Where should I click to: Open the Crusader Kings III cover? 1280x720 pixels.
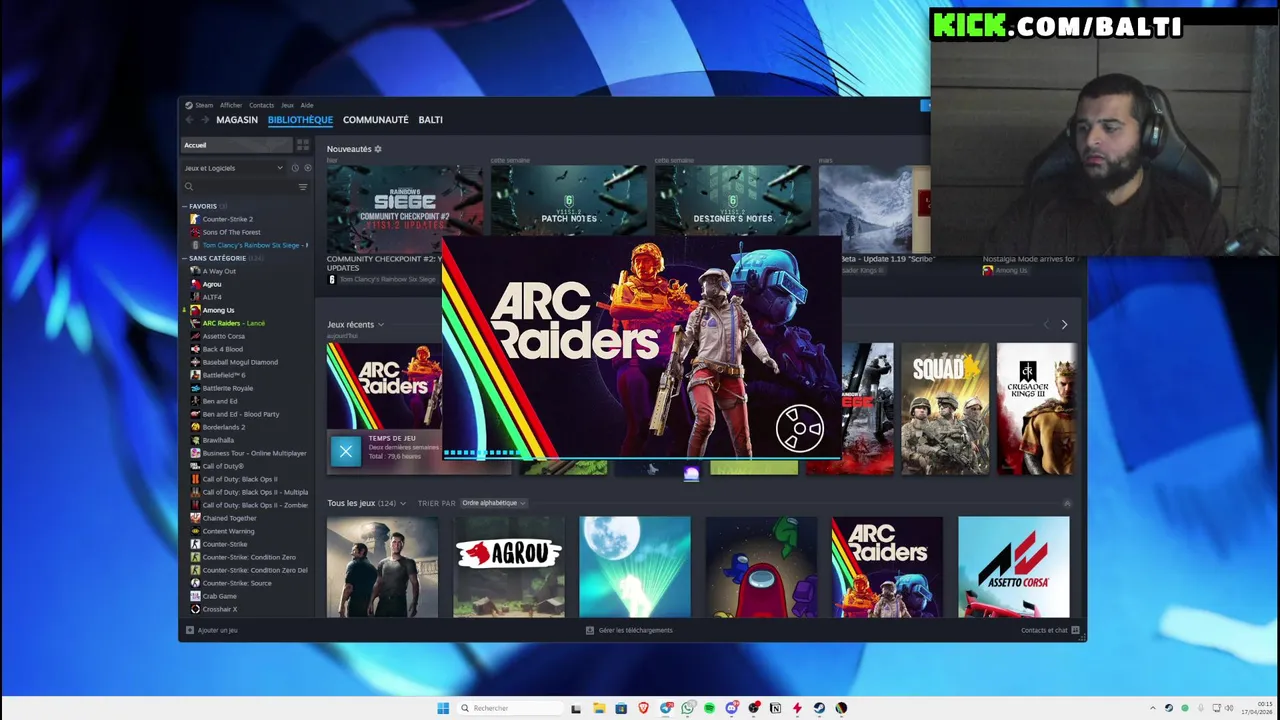click(x=1036, y=408)
